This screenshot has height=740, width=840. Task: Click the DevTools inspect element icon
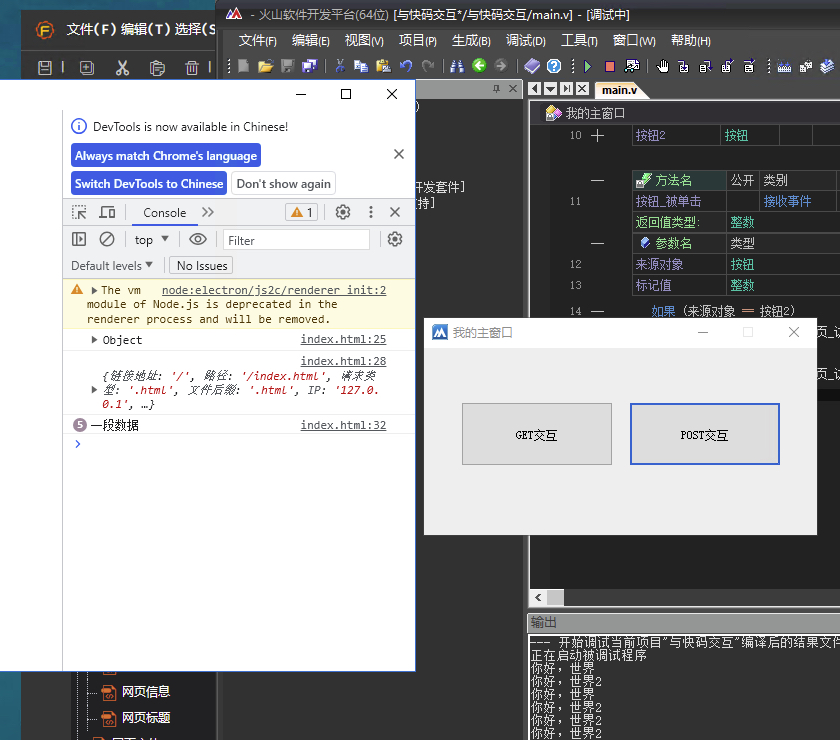[79, 212]
